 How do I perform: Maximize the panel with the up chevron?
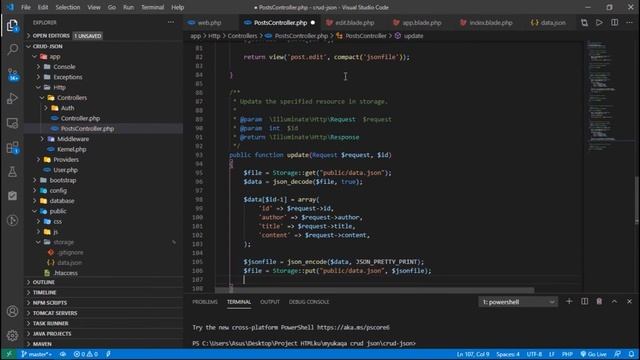(614, 302)
